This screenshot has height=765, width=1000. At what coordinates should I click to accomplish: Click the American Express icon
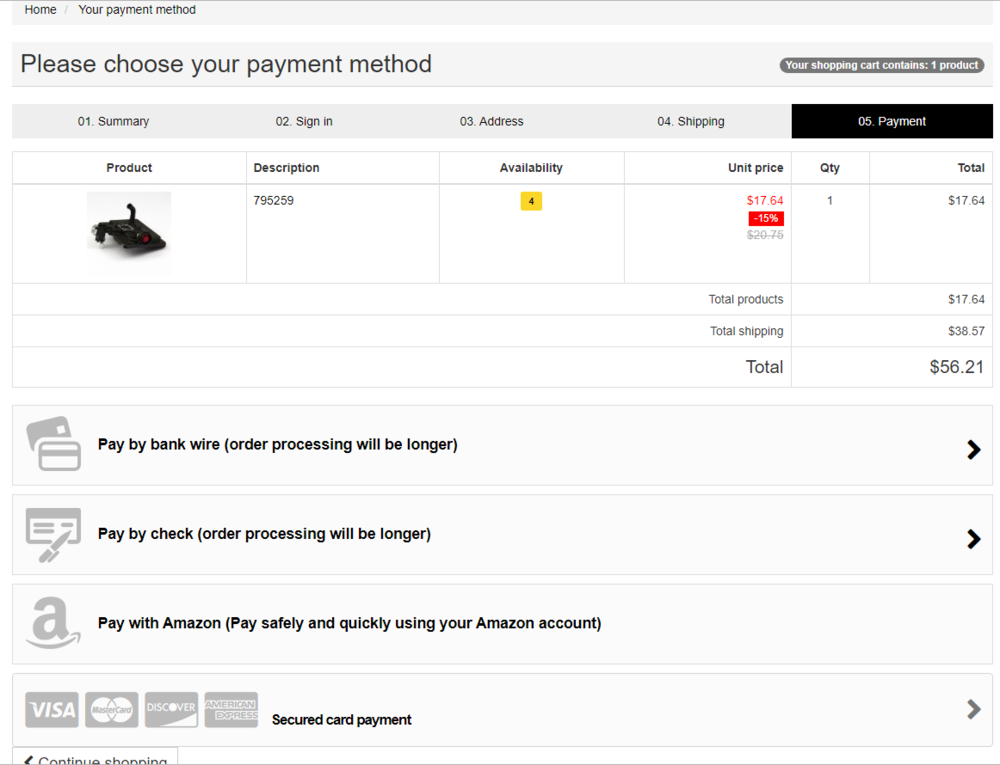[231, 710]
